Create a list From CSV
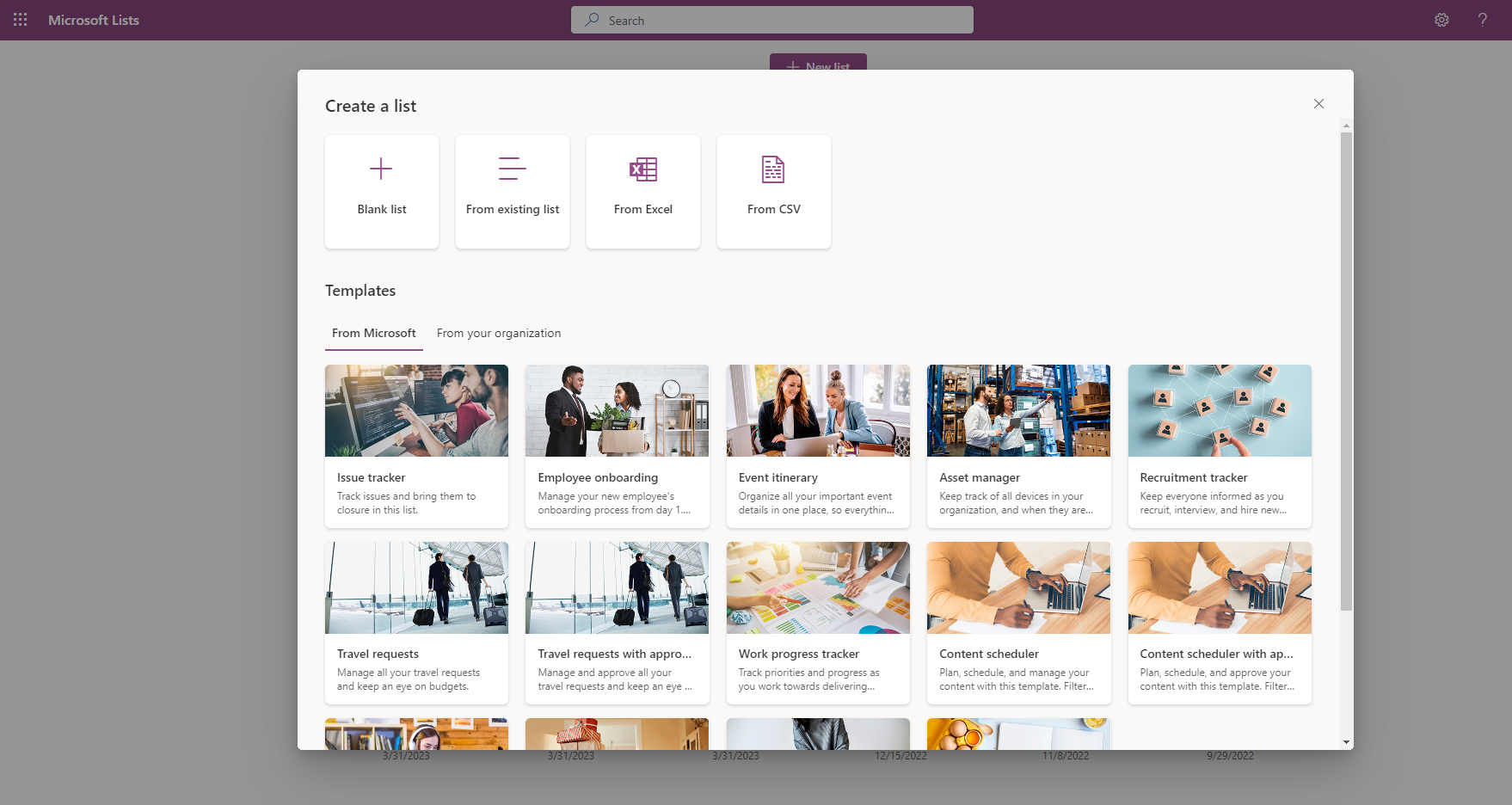Viewport: 1512px width, 805px height. coord(773,191)
